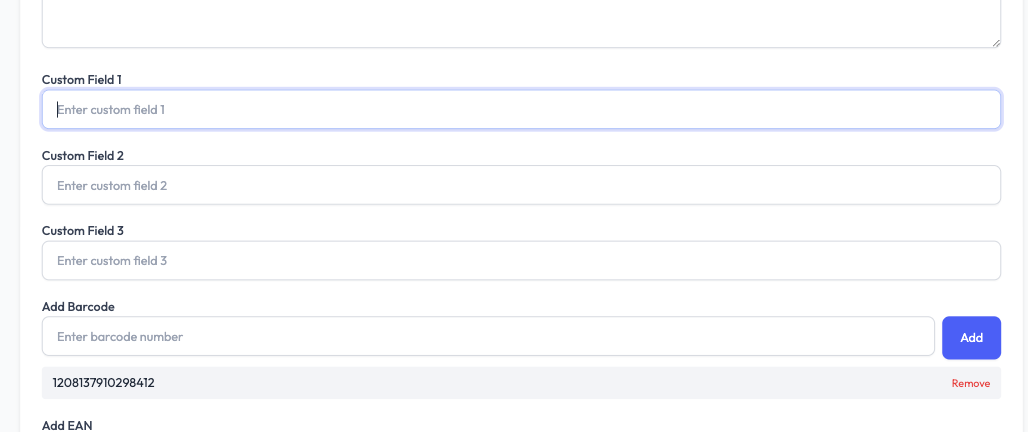The height and width of the screenshot is (432, 1028).
Task: Click the Custom Field 3 label
Action: (83, 231)
